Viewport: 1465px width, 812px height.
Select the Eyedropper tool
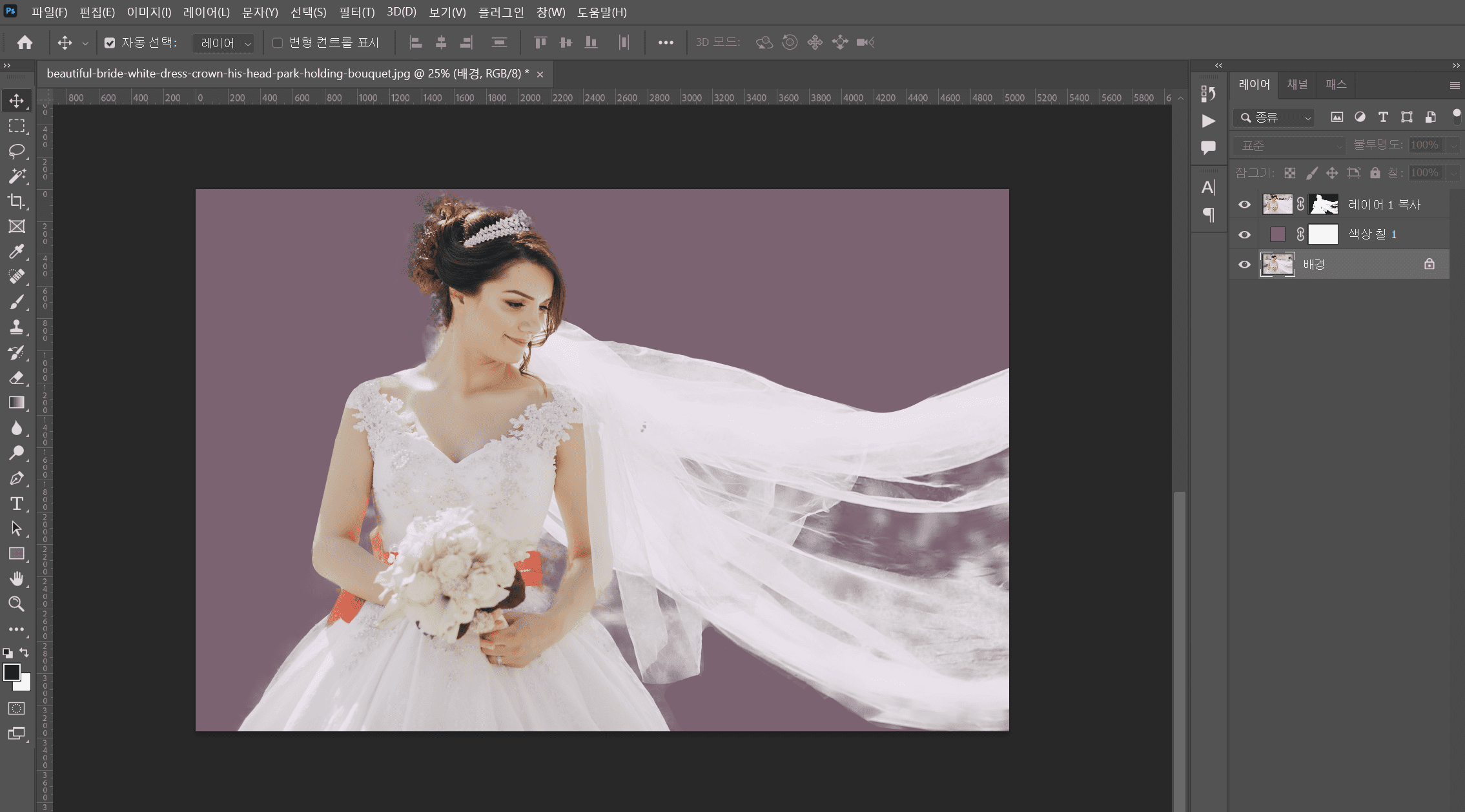pyautogui.click(x=17, y=251)
